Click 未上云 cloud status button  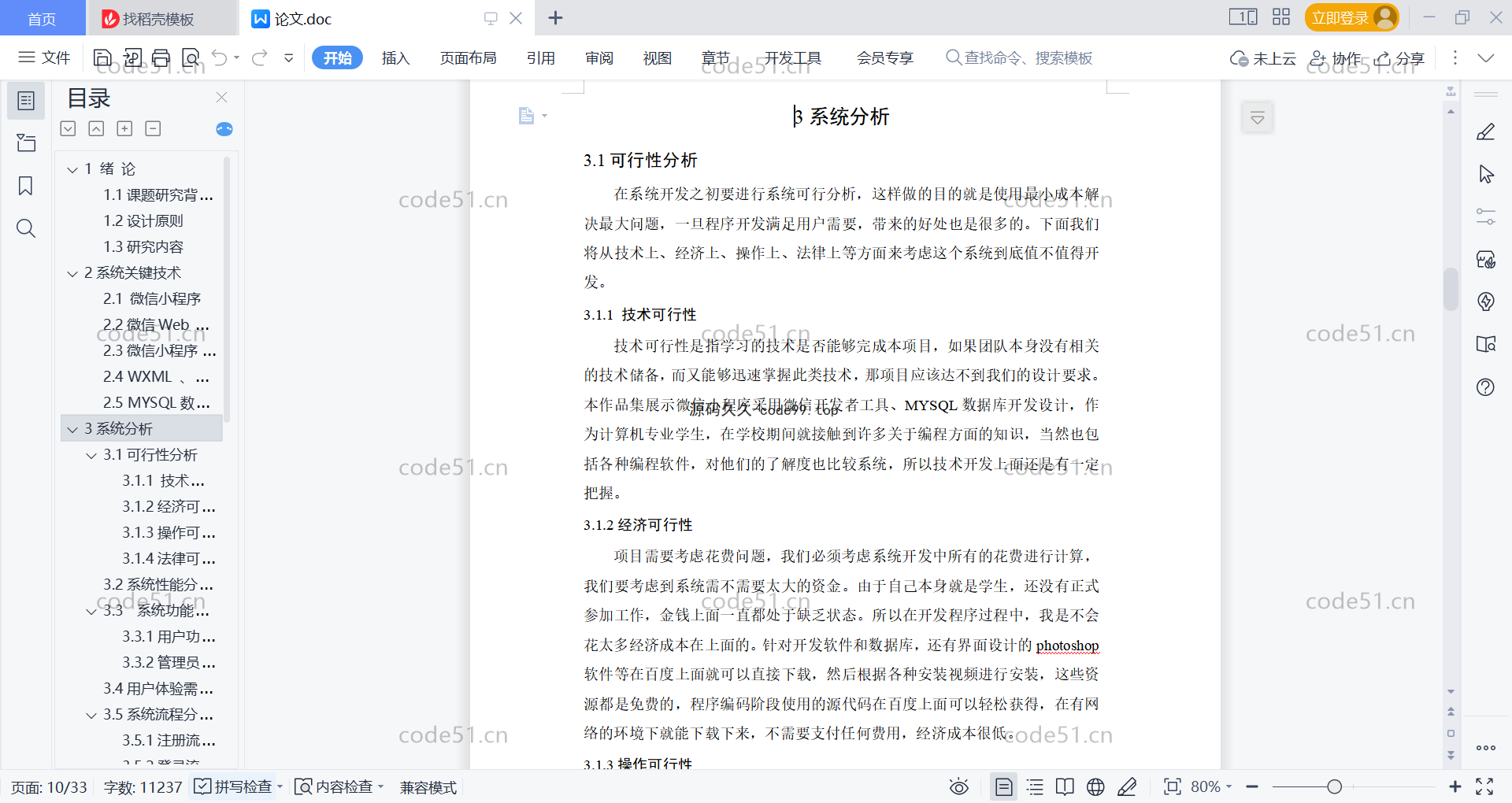click(1263, 57)
